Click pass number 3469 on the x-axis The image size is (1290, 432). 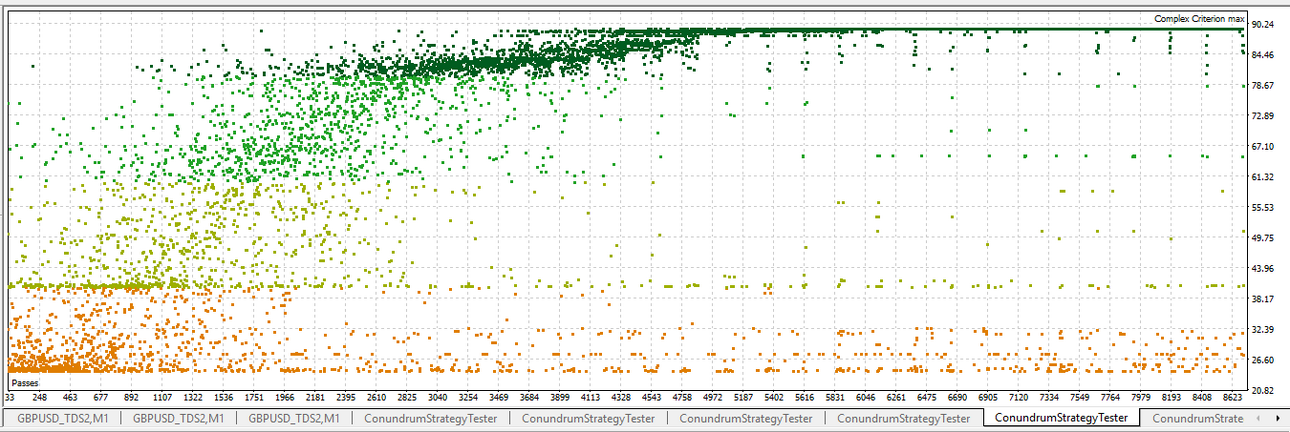tap(501, 398)
